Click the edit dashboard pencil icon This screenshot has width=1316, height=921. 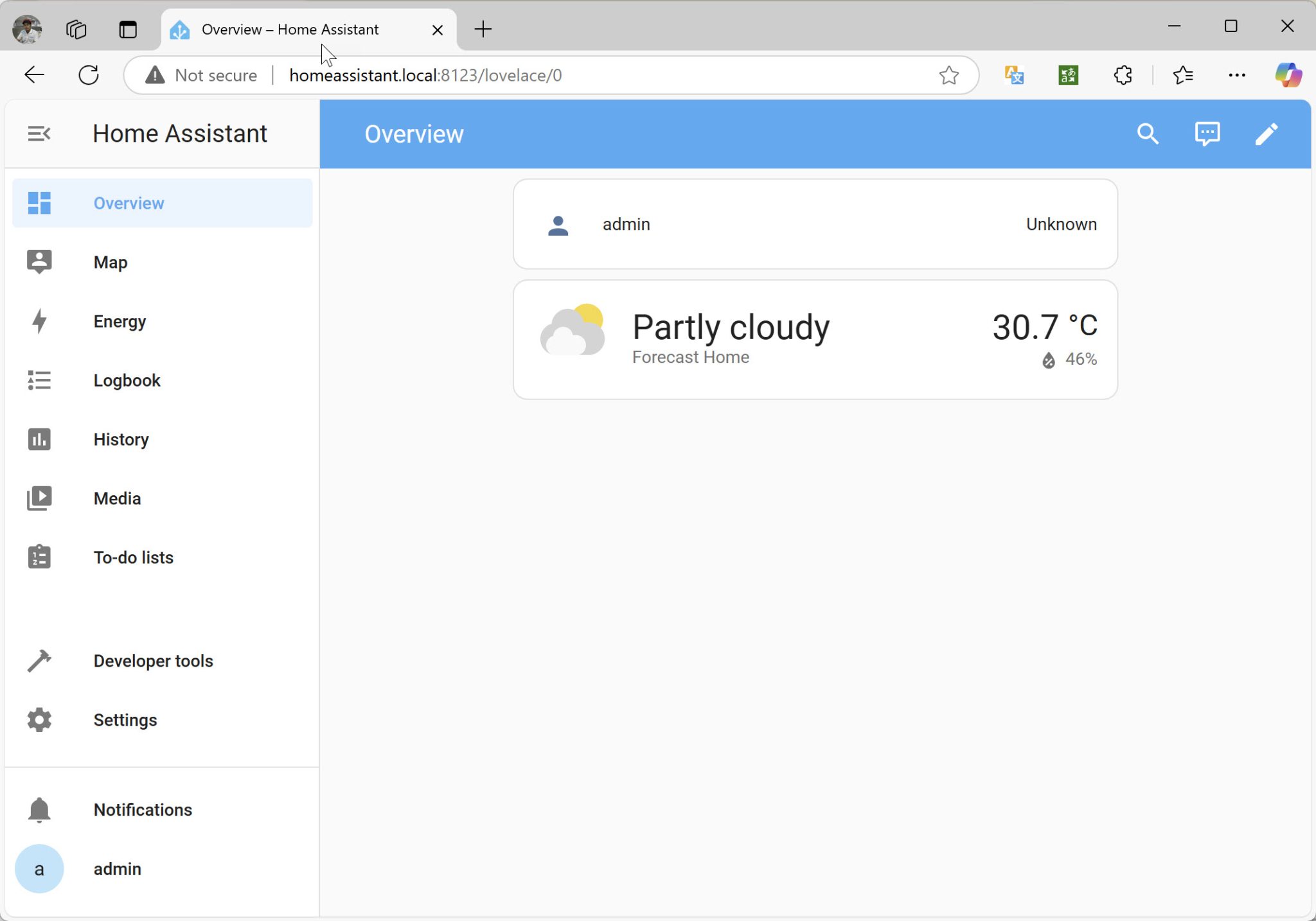[x=1266, y=134]
